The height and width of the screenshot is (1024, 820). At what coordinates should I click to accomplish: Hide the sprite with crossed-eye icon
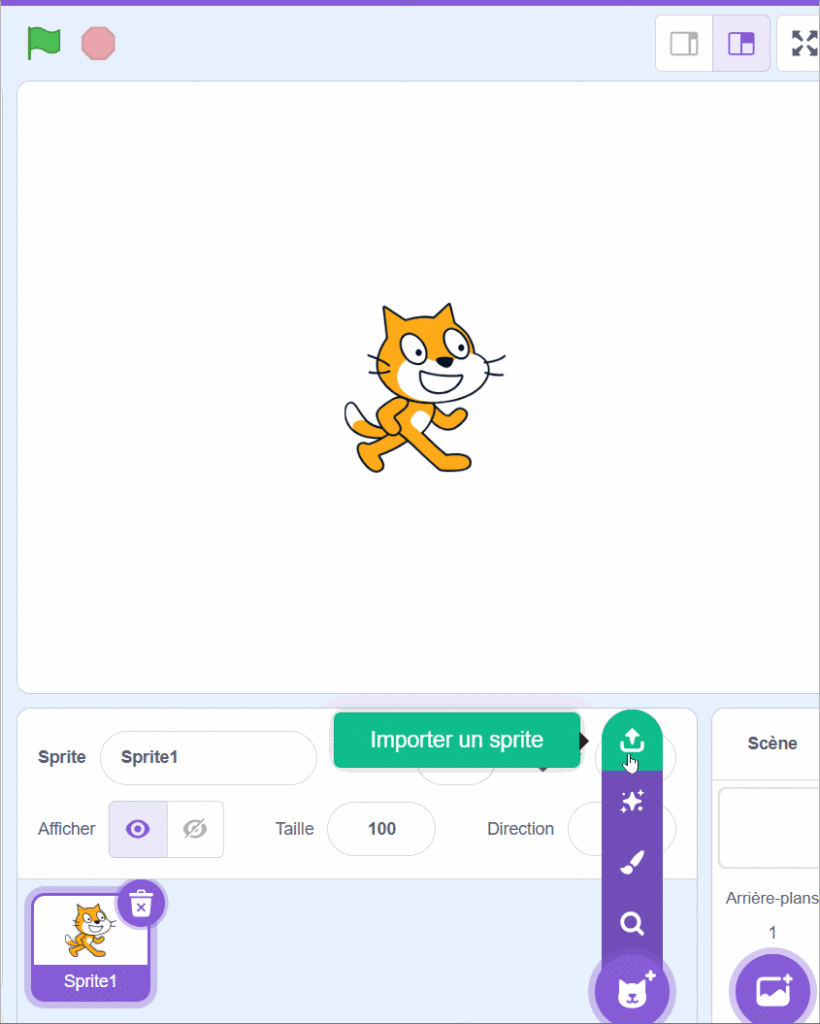(195, 829)
